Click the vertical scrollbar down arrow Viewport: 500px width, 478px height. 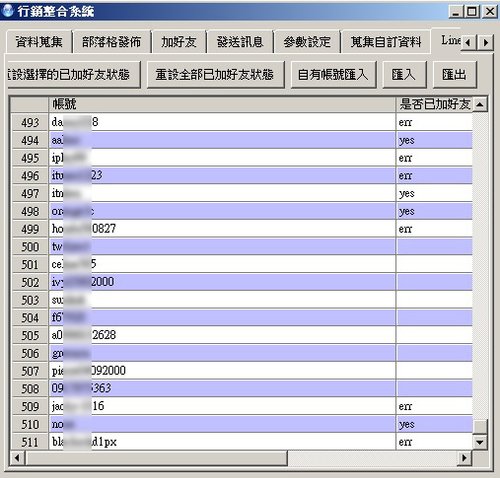click(x=480, y=442)
